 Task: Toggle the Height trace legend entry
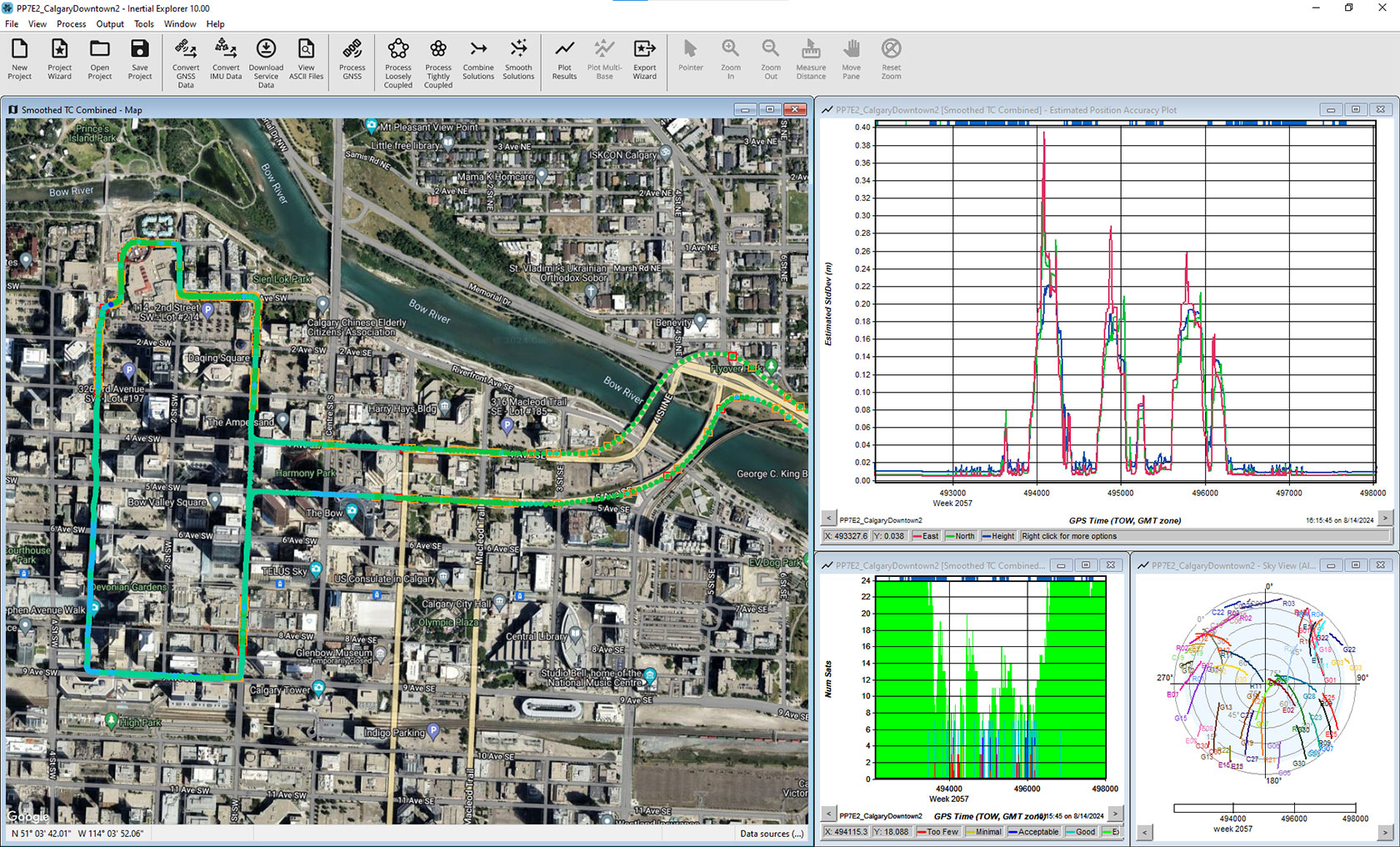pyautogui.click(x=997, y=536)
